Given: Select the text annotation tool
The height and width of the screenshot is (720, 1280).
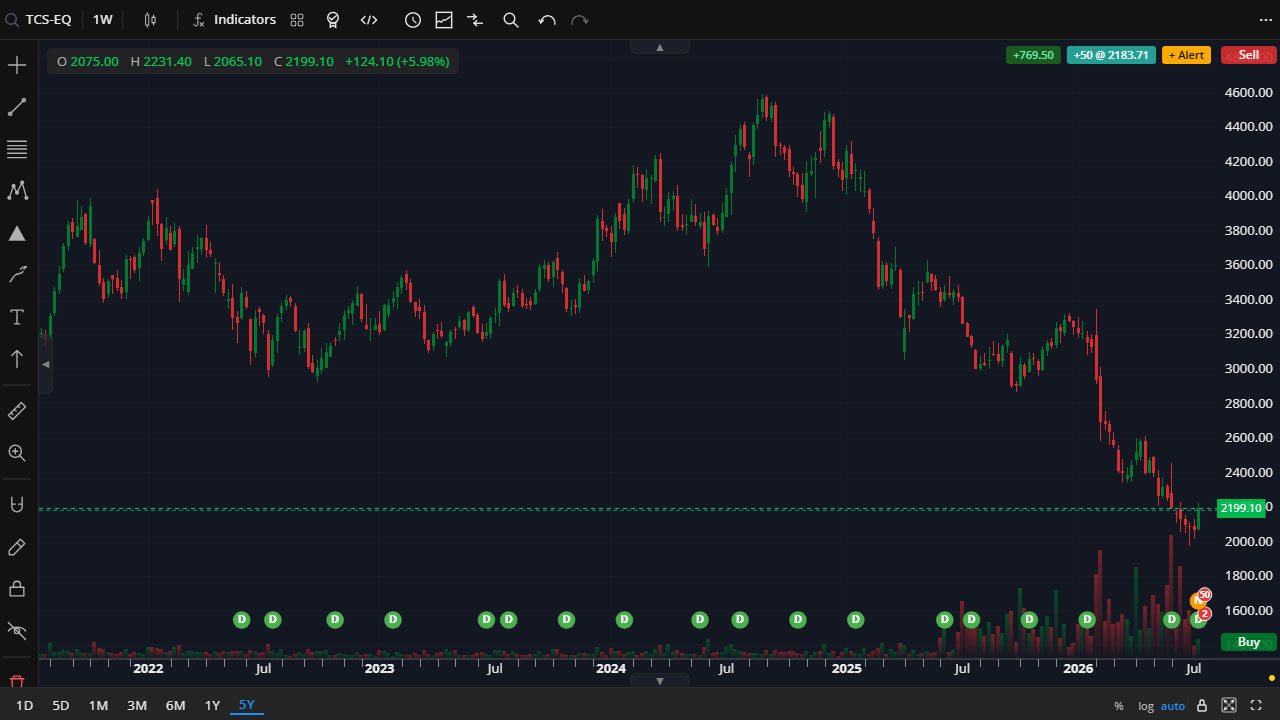Looking at the screenshot, I should click(x=17, y=317).
